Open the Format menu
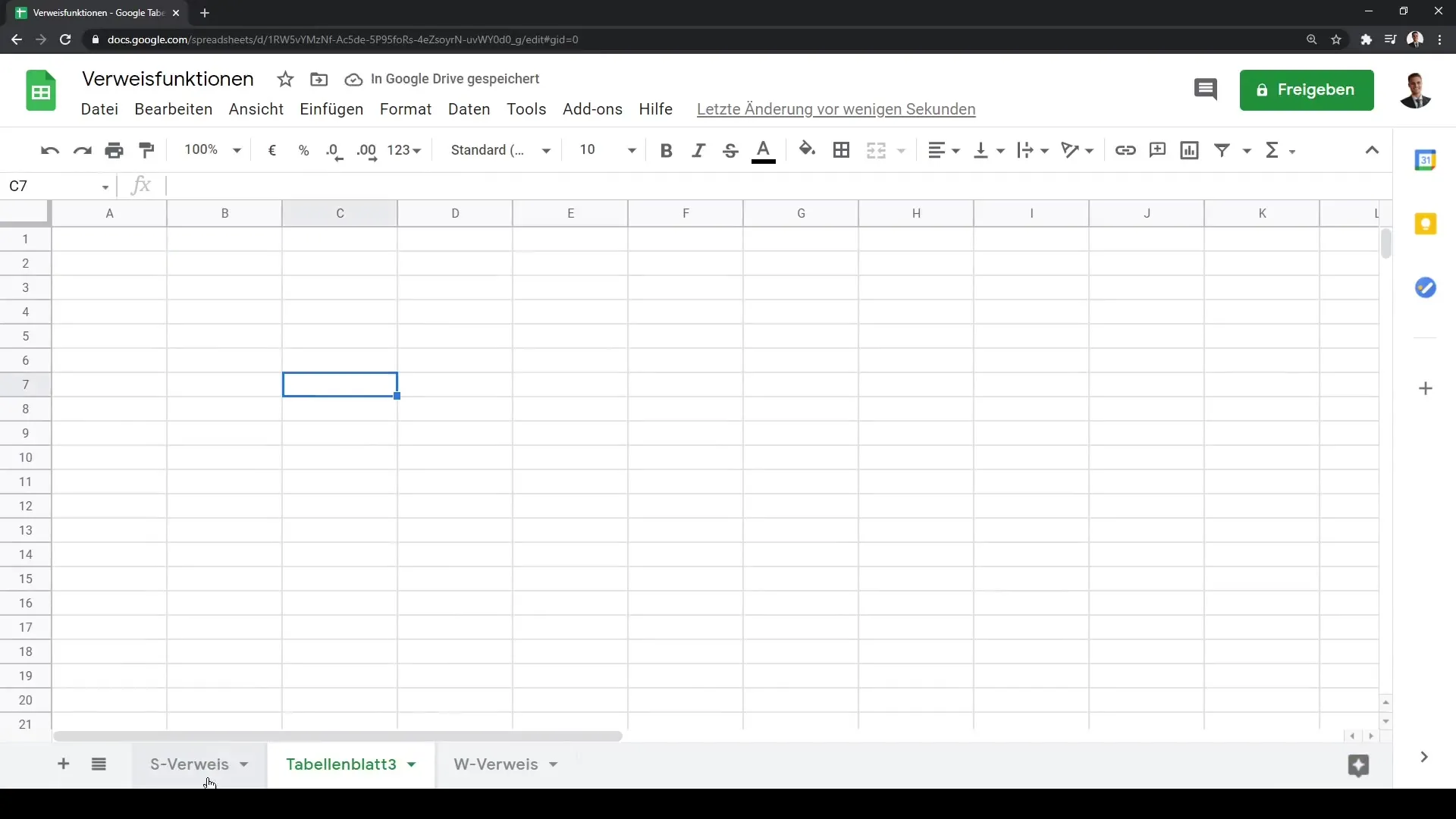Screen dimensions: 1456x819 click(406, 109)
